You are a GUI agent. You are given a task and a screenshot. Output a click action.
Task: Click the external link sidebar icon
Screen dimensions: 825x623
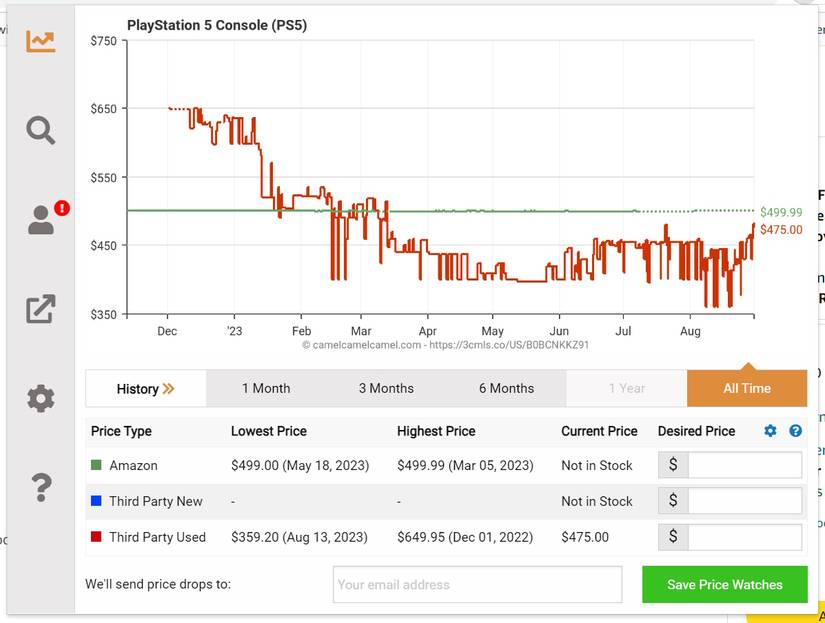[41, 309]
